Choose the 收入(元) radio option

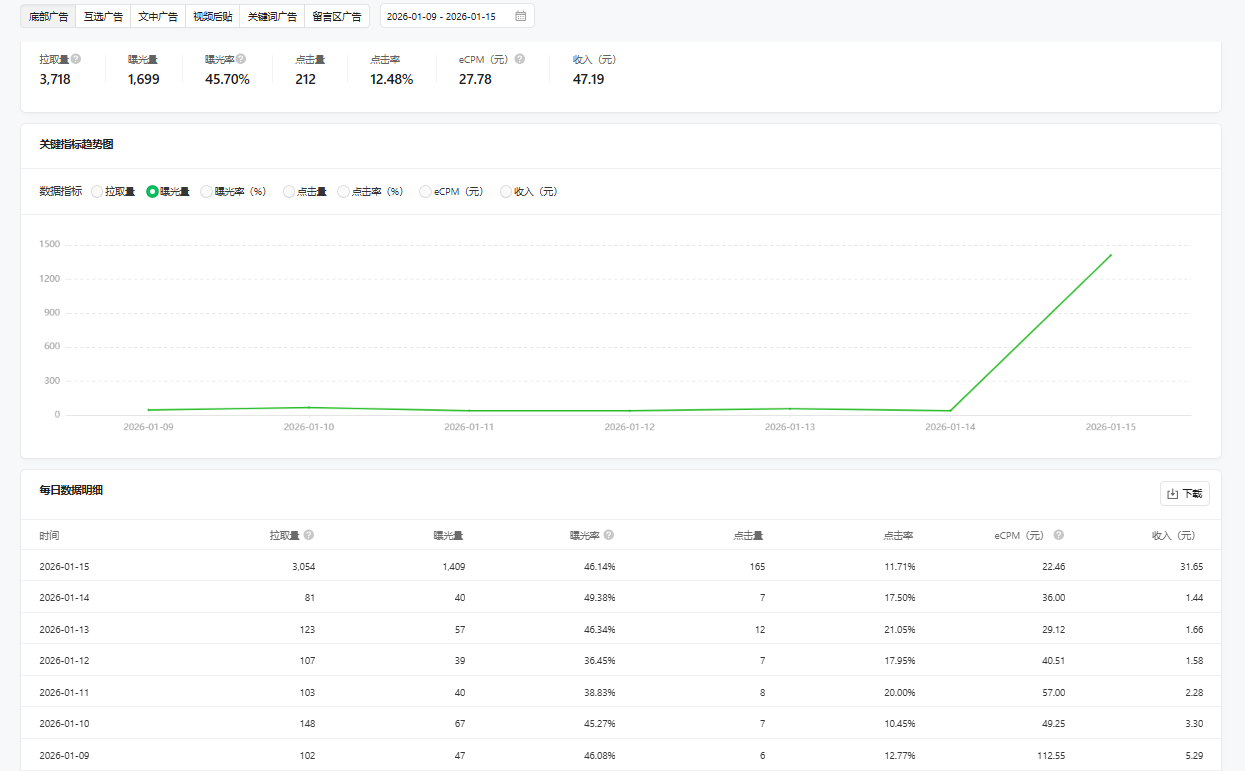(506, 191)
